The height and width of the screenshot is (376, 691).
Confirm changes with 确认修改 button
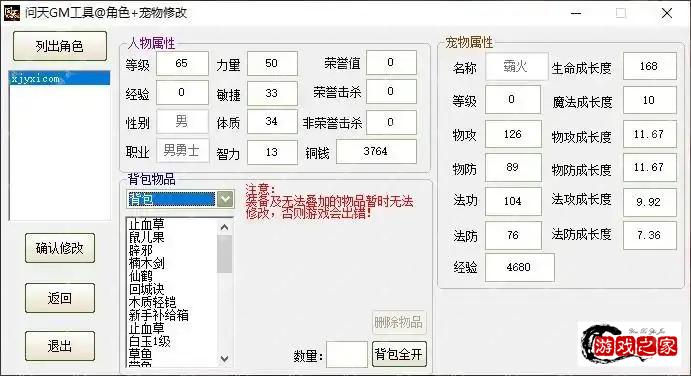pyautogui.click(x=60, y=248)
